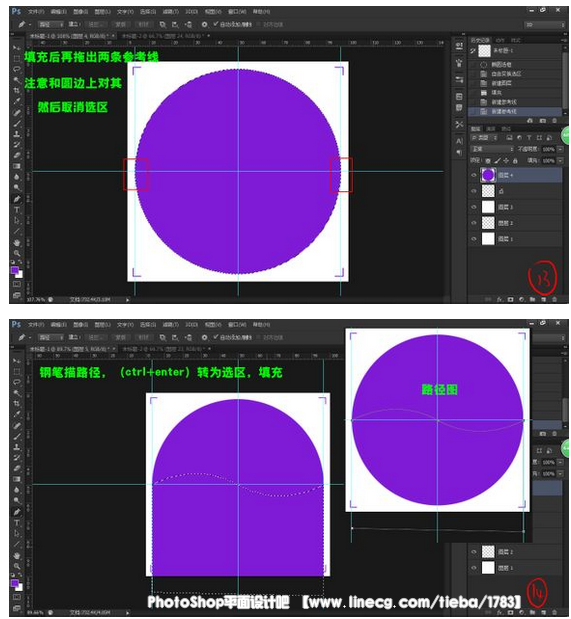Hide layer 图层 3 in top window
Viewport: 571px width, 619px height.
tap(474, 207)
